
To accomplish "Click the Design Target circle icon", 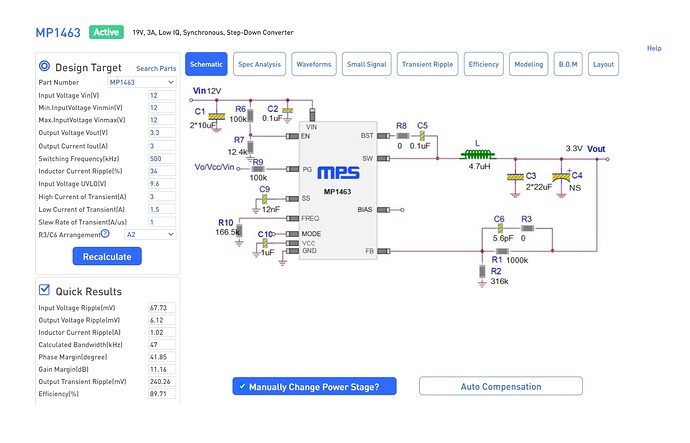I will click(44, 66).
